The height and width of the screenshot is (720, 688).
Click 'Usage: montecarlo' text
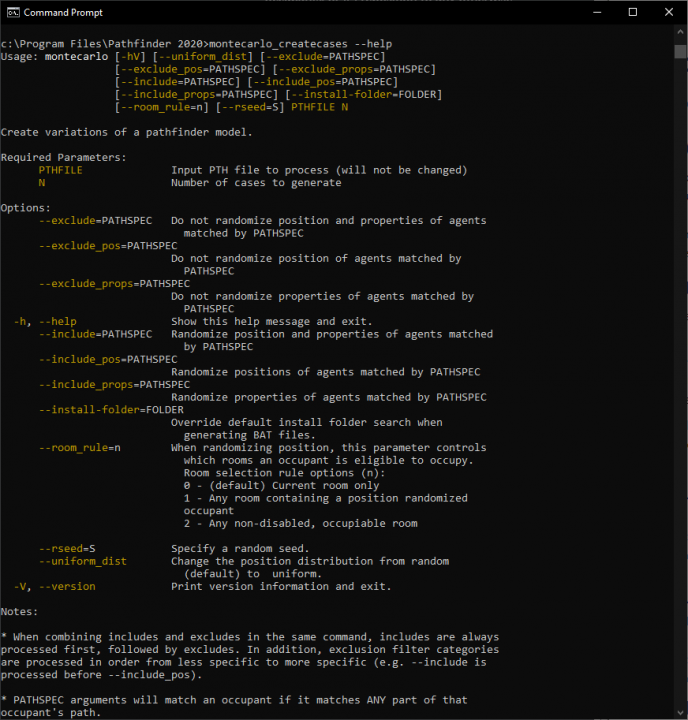pos(54,56)
